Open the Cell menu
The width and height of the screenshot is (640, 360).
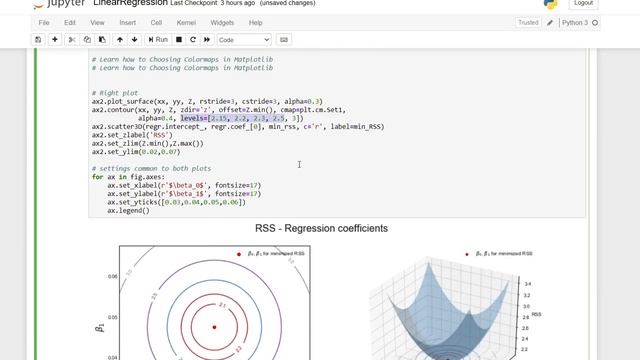pos(156,23)
